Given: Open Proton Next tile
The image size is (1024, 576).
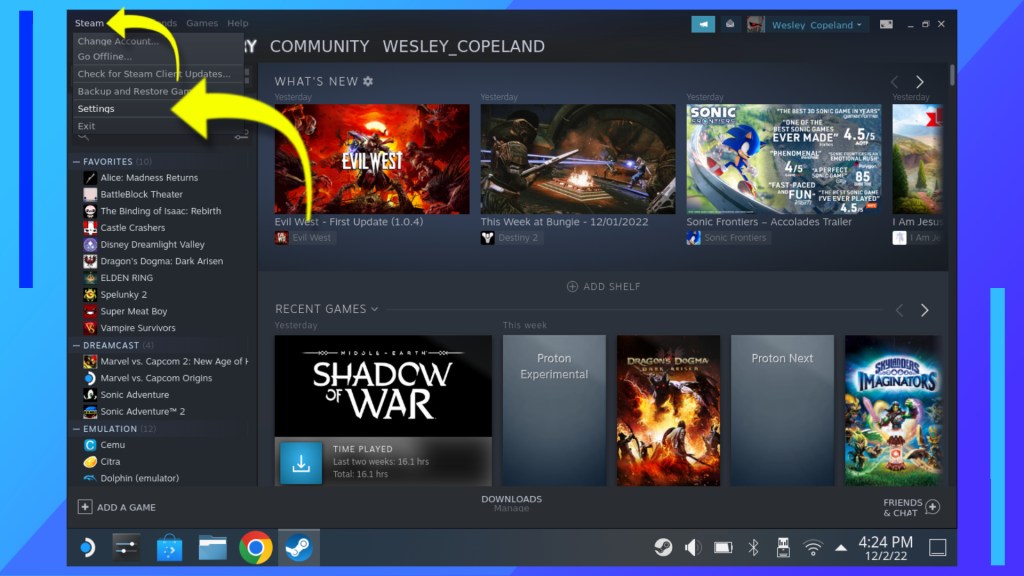Looking at the screenshot, I should coord(782,410).
